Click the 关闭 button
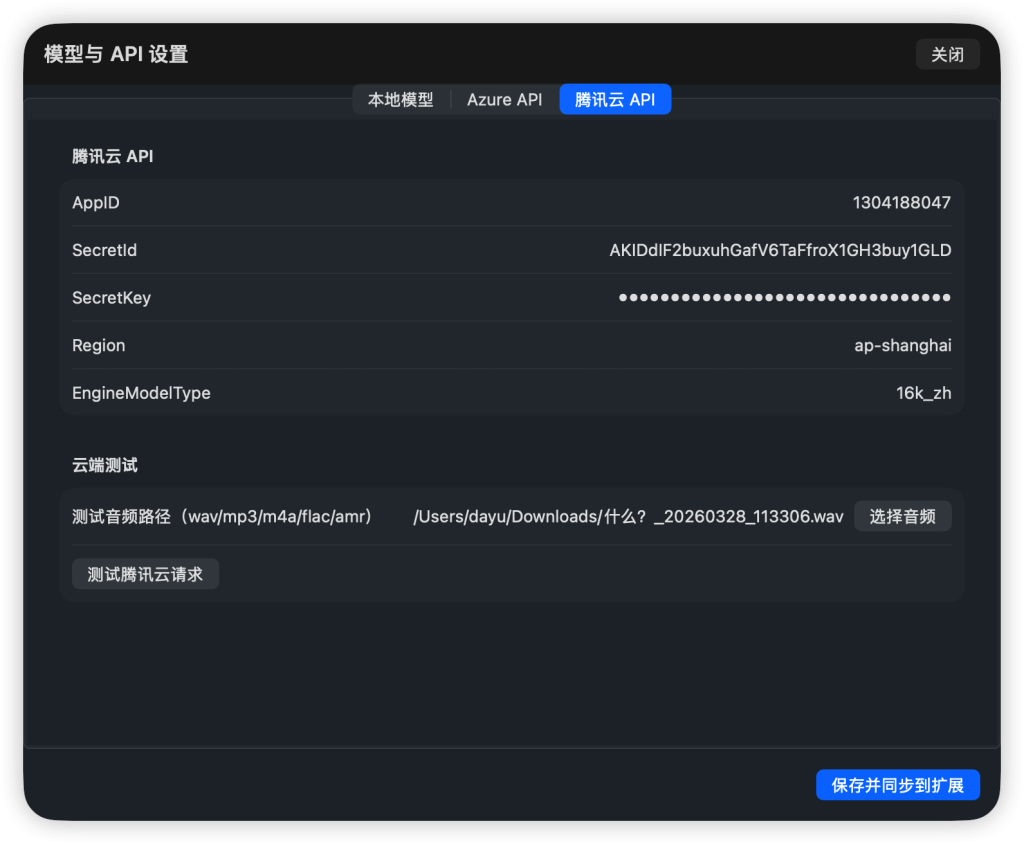This screenshot has width=1024, height=844. (x=947, y=54)
